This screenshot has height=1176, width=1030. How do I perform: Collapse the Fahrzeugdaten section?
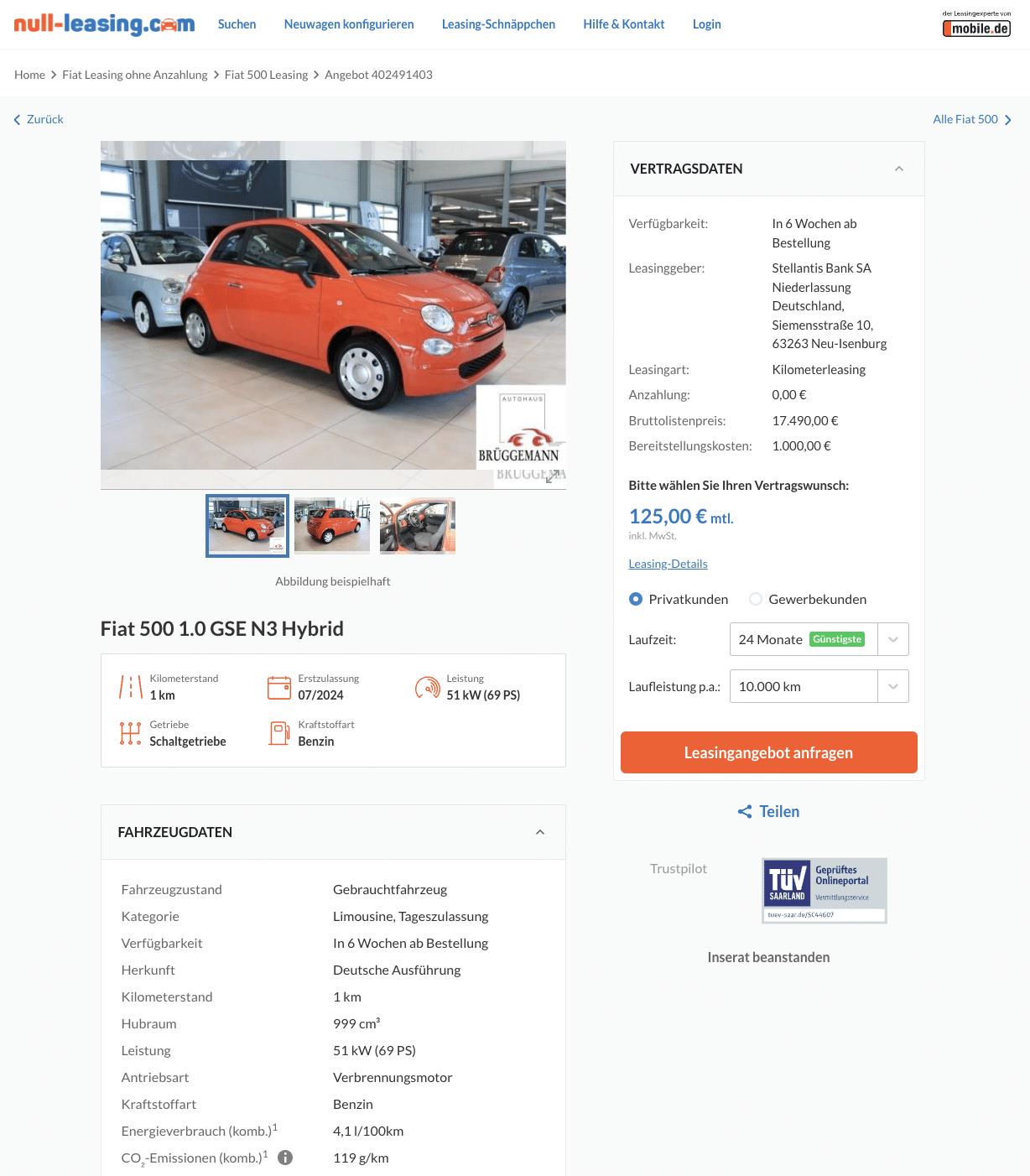(540, 832)
